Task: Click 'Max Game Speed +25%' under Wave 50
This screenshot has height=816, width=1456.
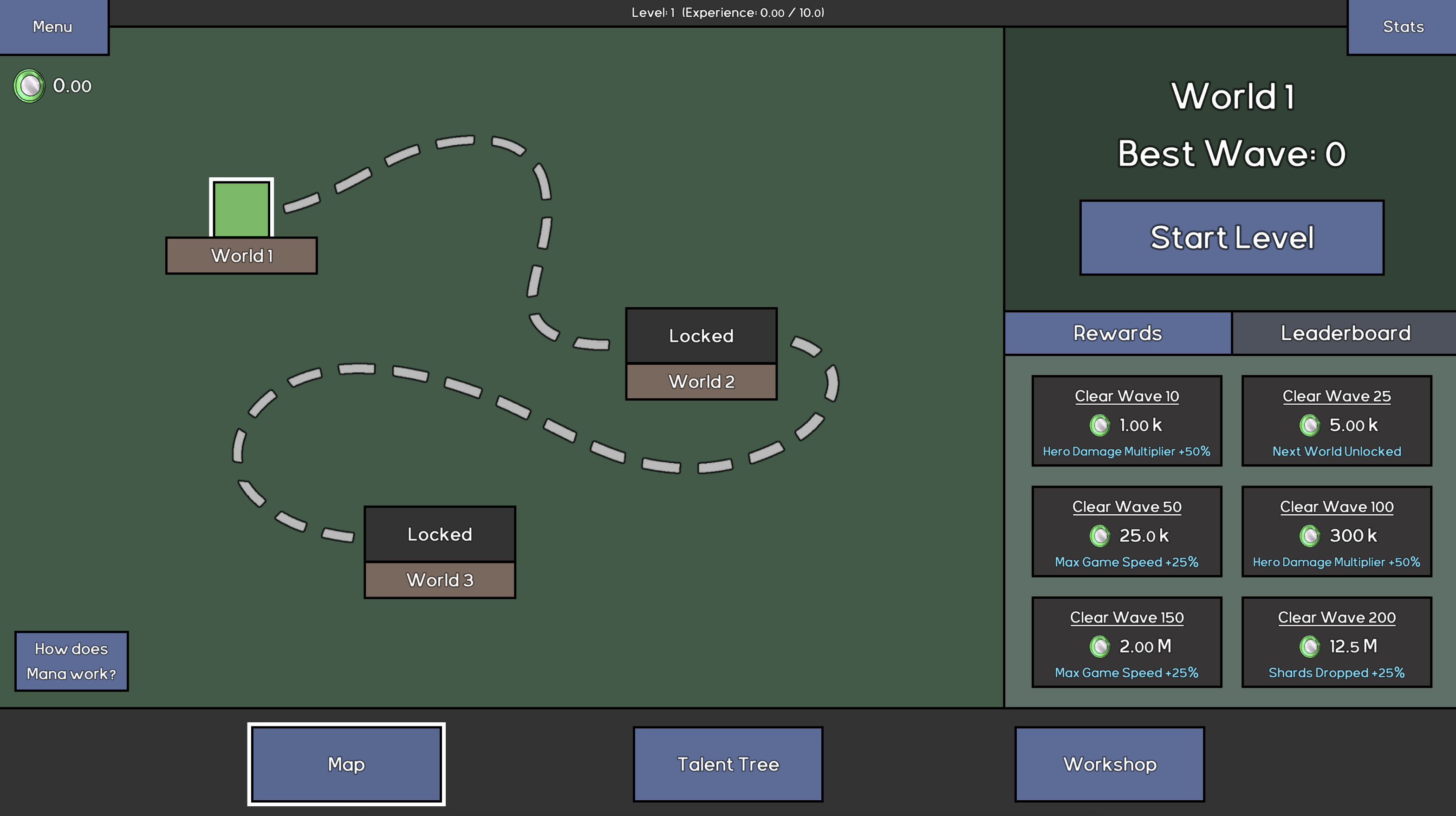Action: [x=1126, y=562]
